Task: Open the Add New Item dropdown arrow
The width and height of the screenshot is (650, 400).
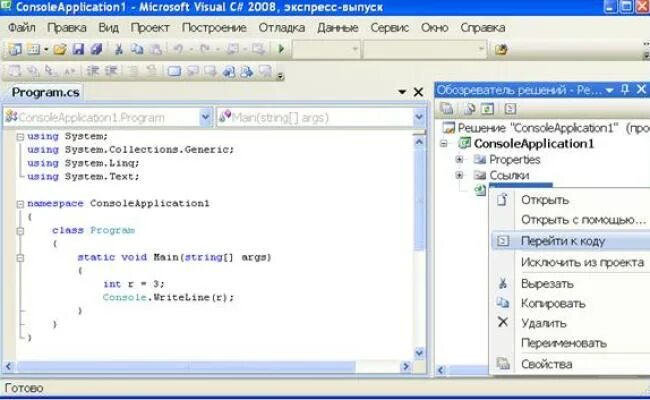Action: [46, 50]
